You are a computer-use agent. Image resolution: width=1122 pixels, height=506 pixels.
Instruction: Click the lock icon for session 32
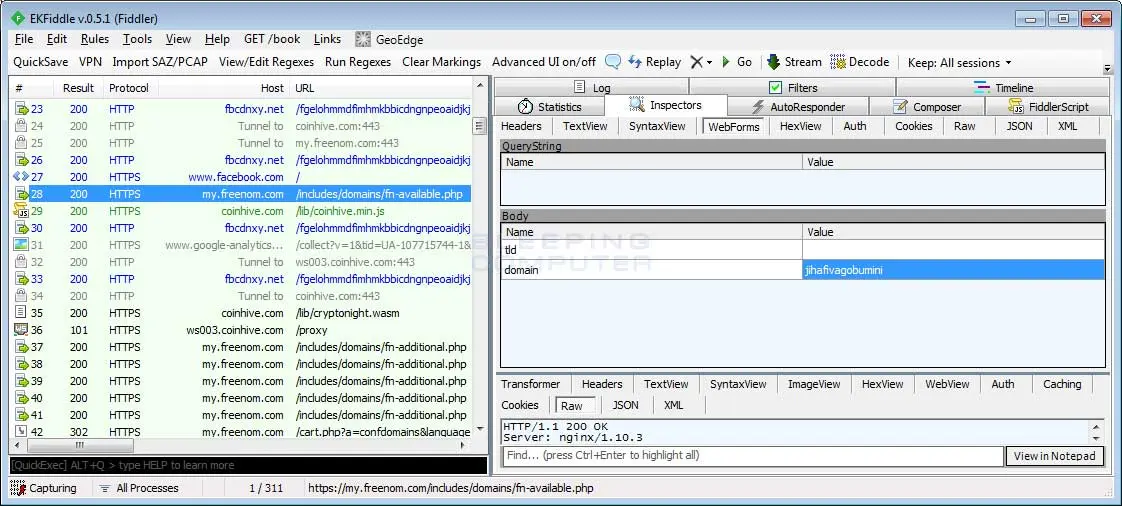click(x=21, y=262)
